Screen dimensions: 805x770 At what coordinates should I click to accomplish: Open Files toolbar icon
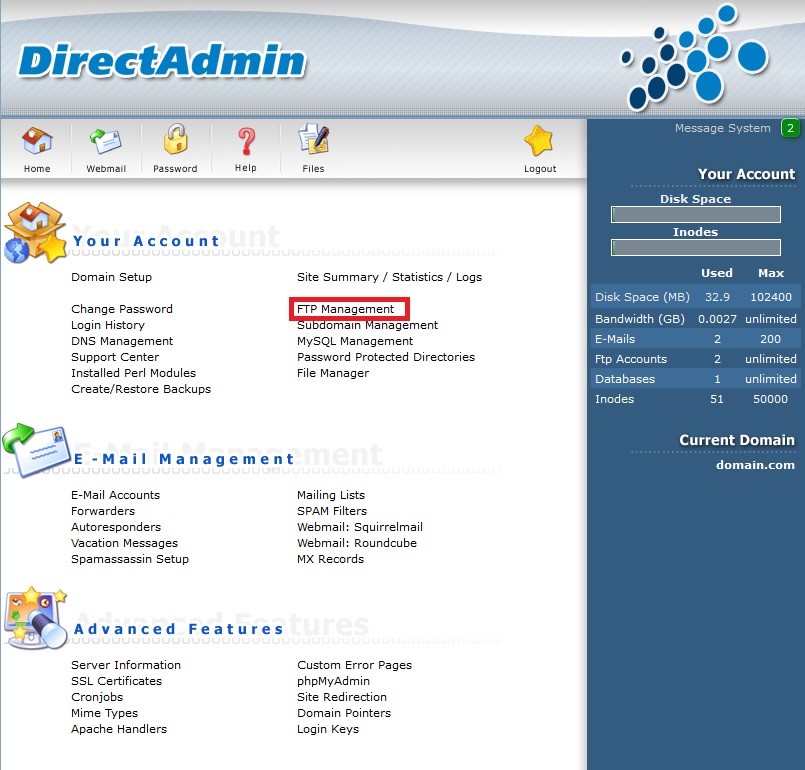click(313, 139)
